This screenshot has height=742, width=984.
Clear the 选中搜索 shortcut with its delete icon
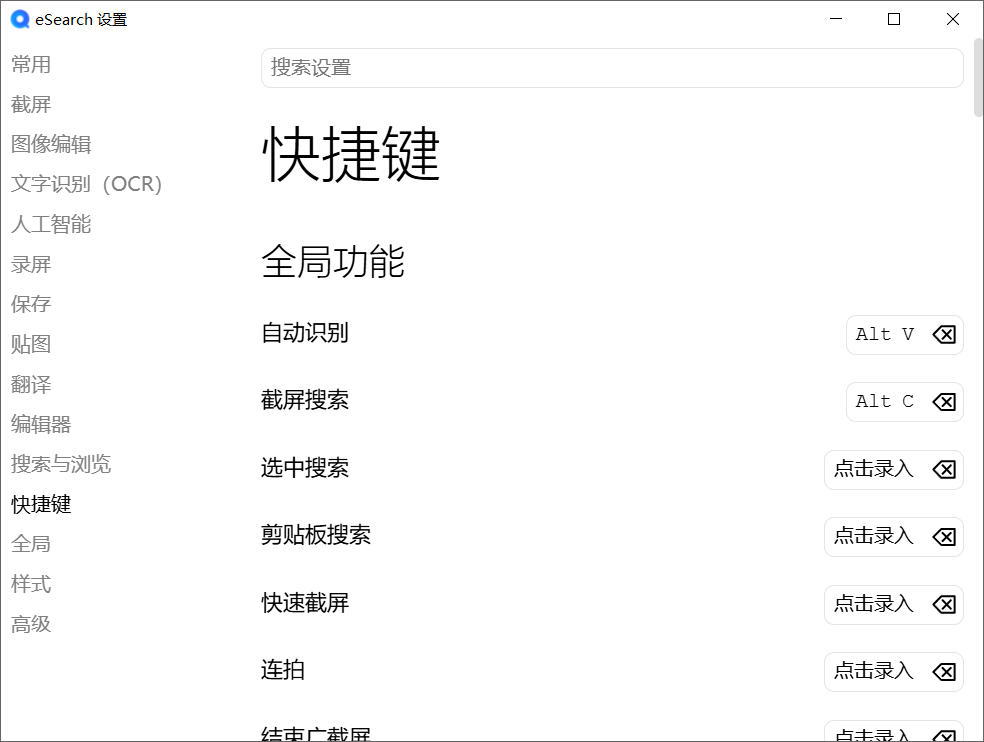coord(944,470)
